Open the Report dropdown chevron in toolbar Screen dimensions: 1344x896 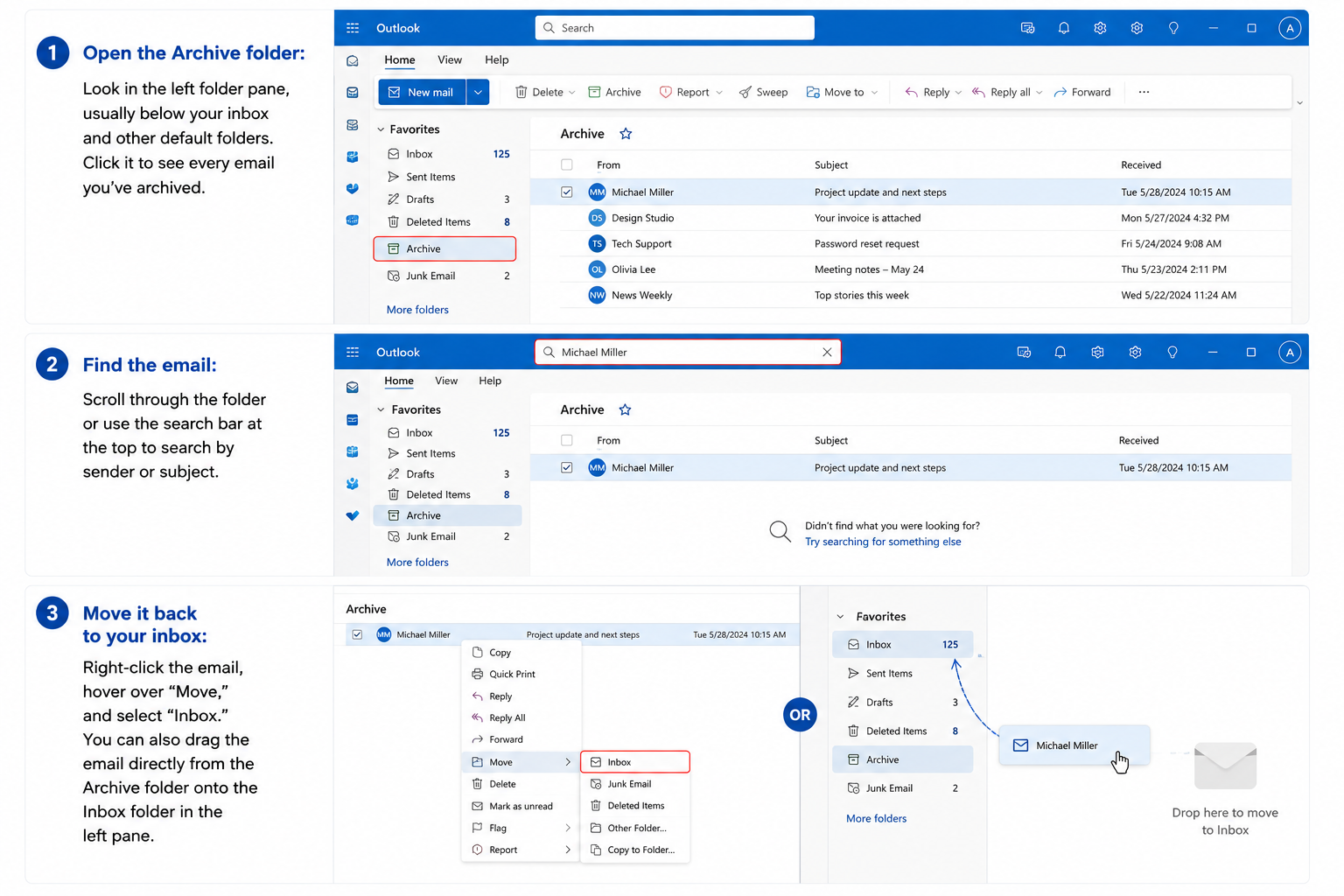tap(719, 92)
